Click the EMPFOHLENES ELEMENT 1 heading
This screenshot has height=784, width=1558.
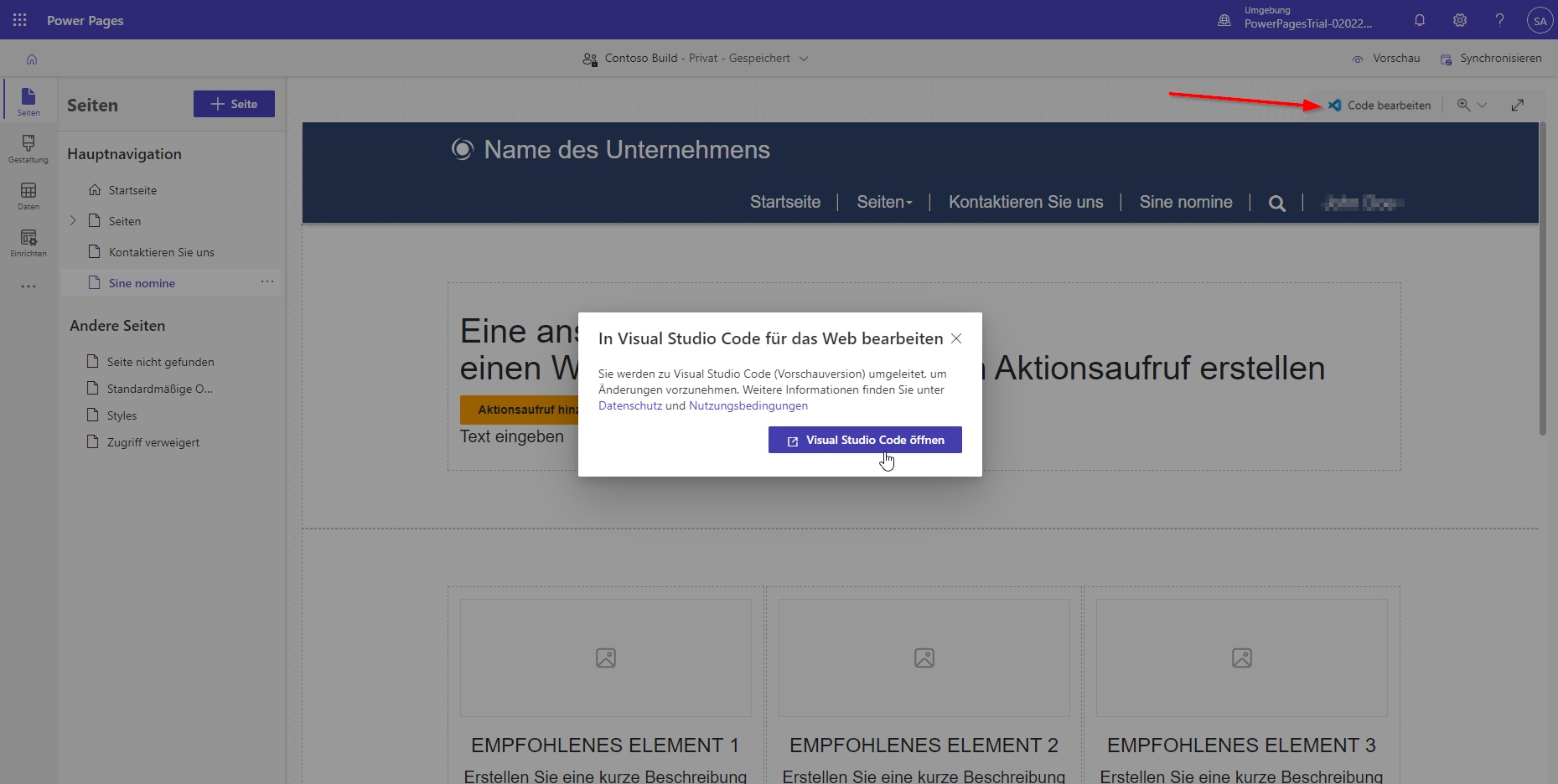pos(605,745)
